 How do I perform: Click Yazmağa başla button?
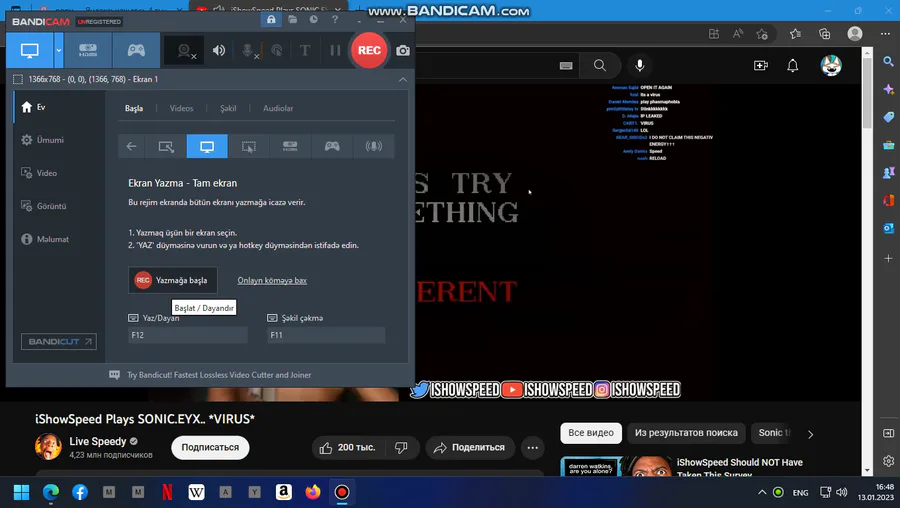coord(173,280)
